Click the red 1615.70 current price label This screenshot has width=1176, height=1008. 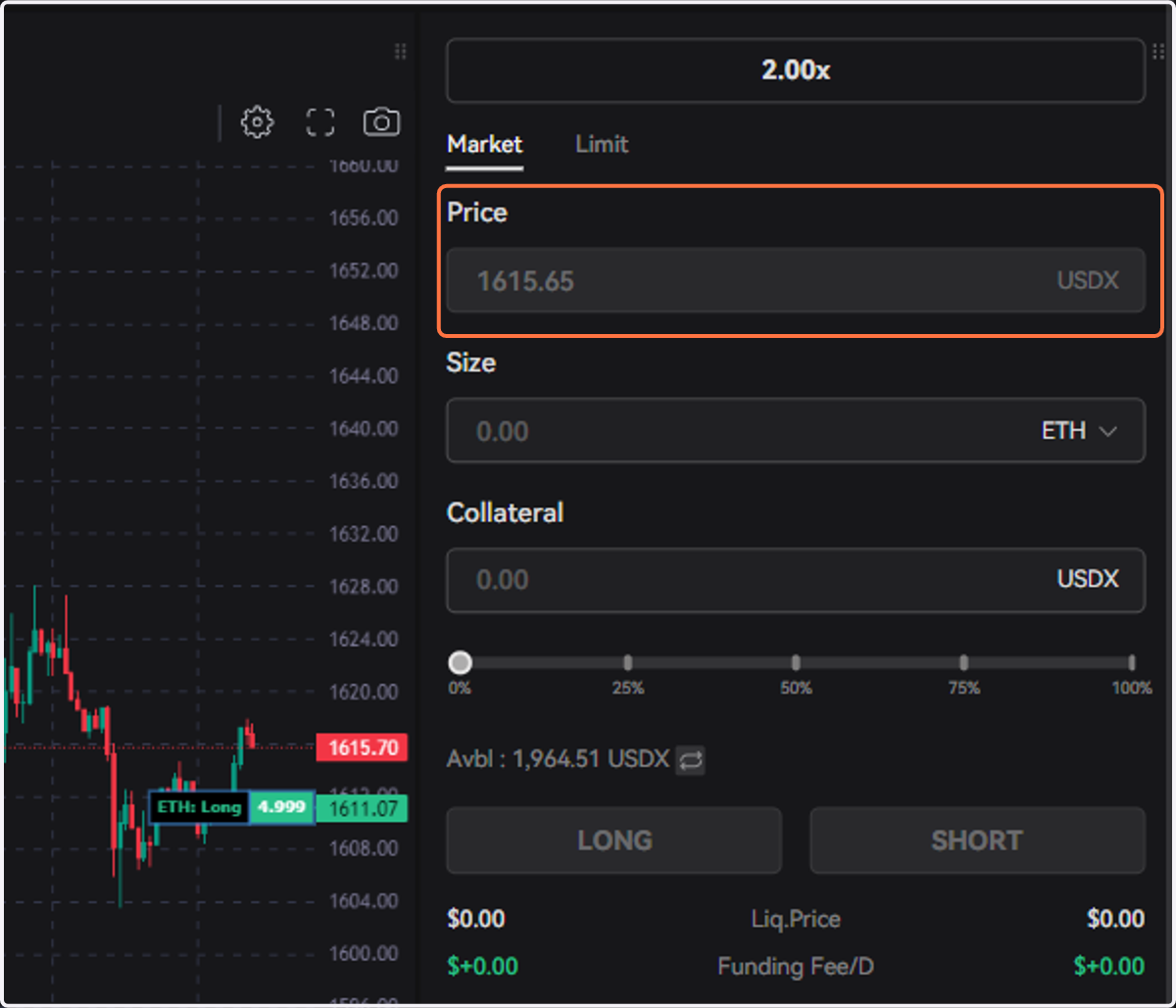click(x=362, y=748)
